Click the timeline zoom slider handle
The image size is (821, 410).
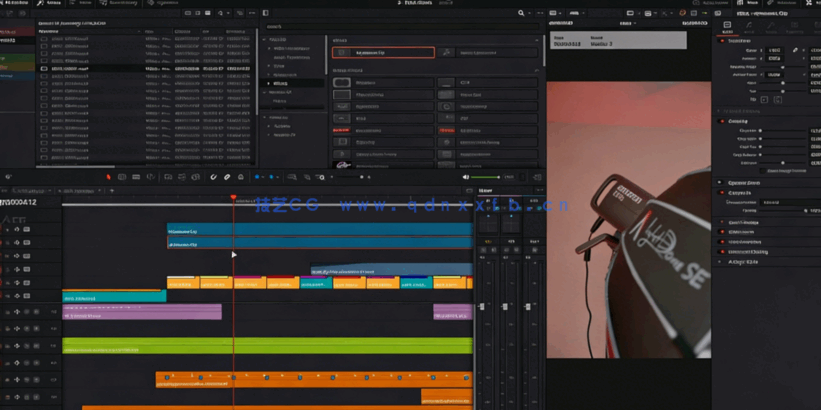pyautogui.click(x=362, y=177)
